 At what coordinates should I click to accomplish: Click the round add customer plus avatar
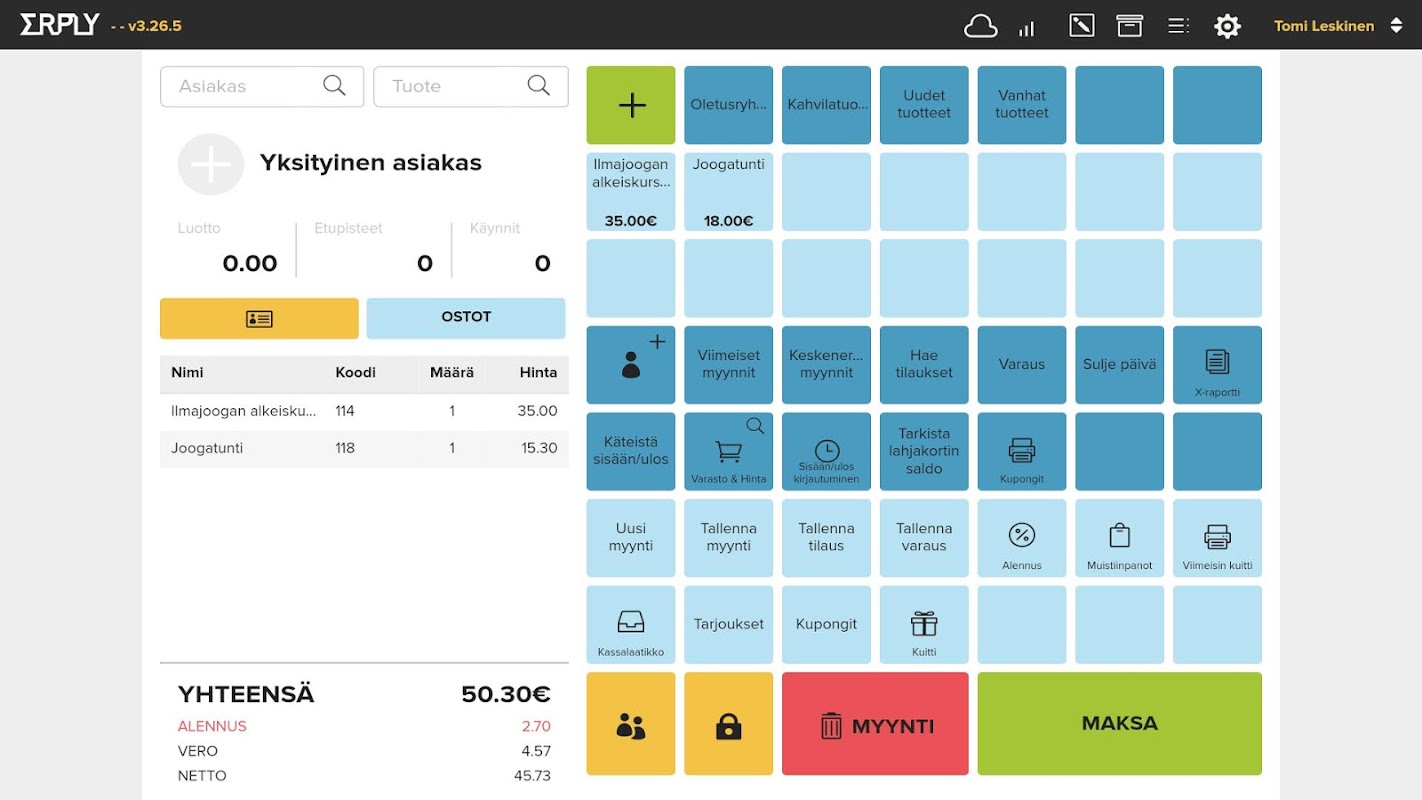click(x=211, y=164)
